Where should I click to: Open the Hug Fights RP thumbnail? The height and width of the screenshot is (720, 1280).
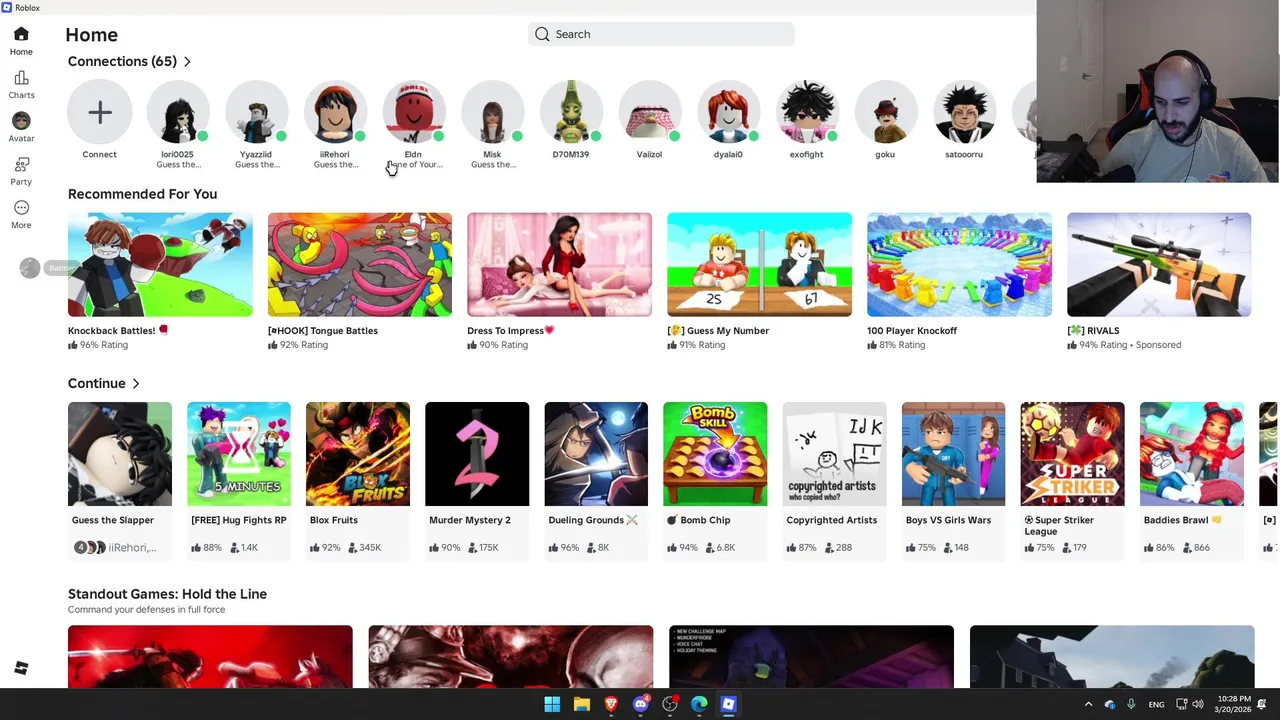click(x=239, y=454)
